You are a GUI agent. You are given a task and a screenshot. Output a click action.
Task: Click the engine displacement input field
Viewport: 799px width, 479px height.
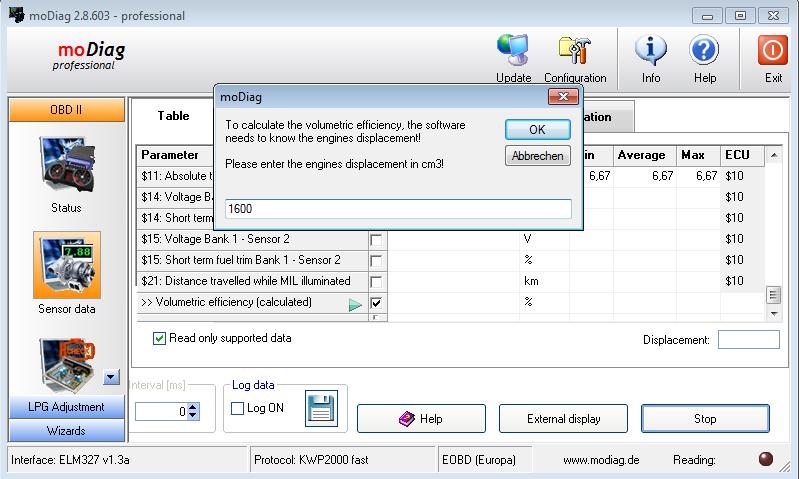tap(398, 209)
